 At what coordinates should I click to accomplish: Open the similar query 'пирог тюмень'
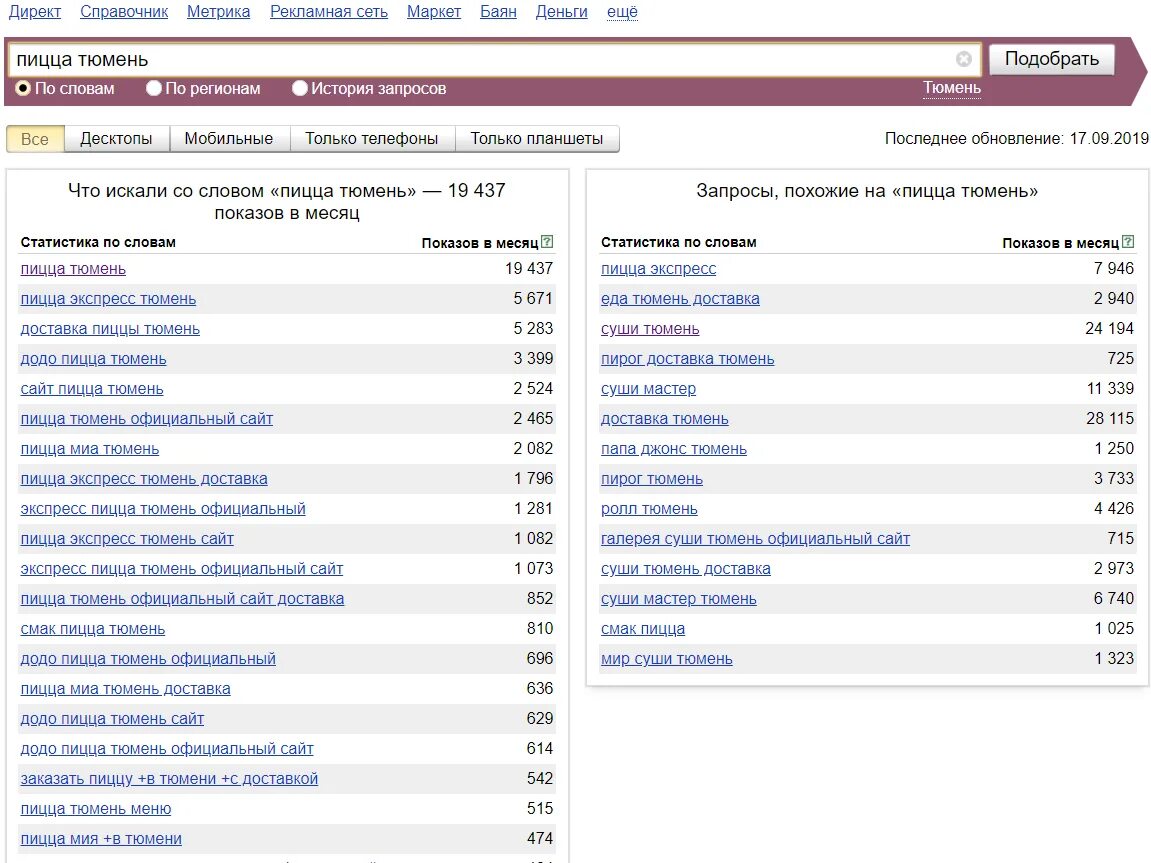pyautogui.click(x=652, y=479)
